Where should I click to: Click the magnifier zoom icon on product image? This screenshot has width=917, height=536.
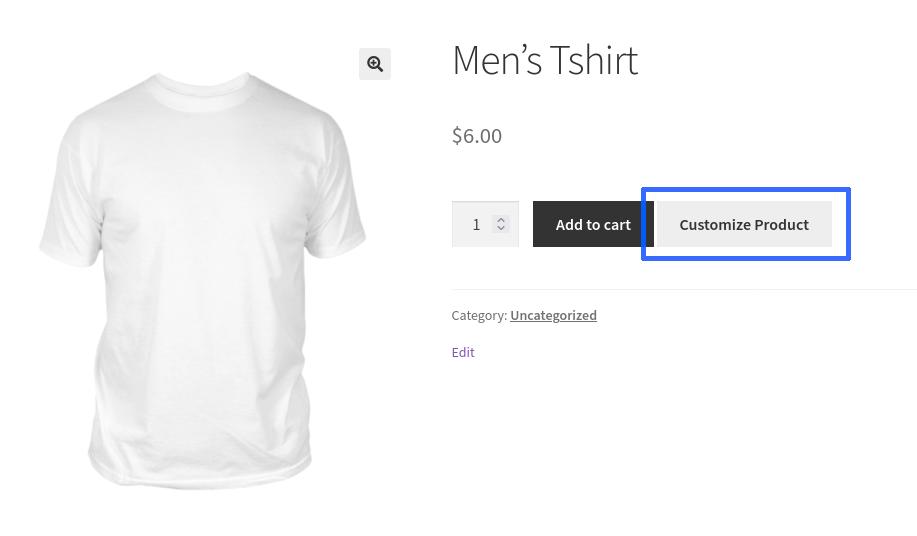(x=375, y=64)
